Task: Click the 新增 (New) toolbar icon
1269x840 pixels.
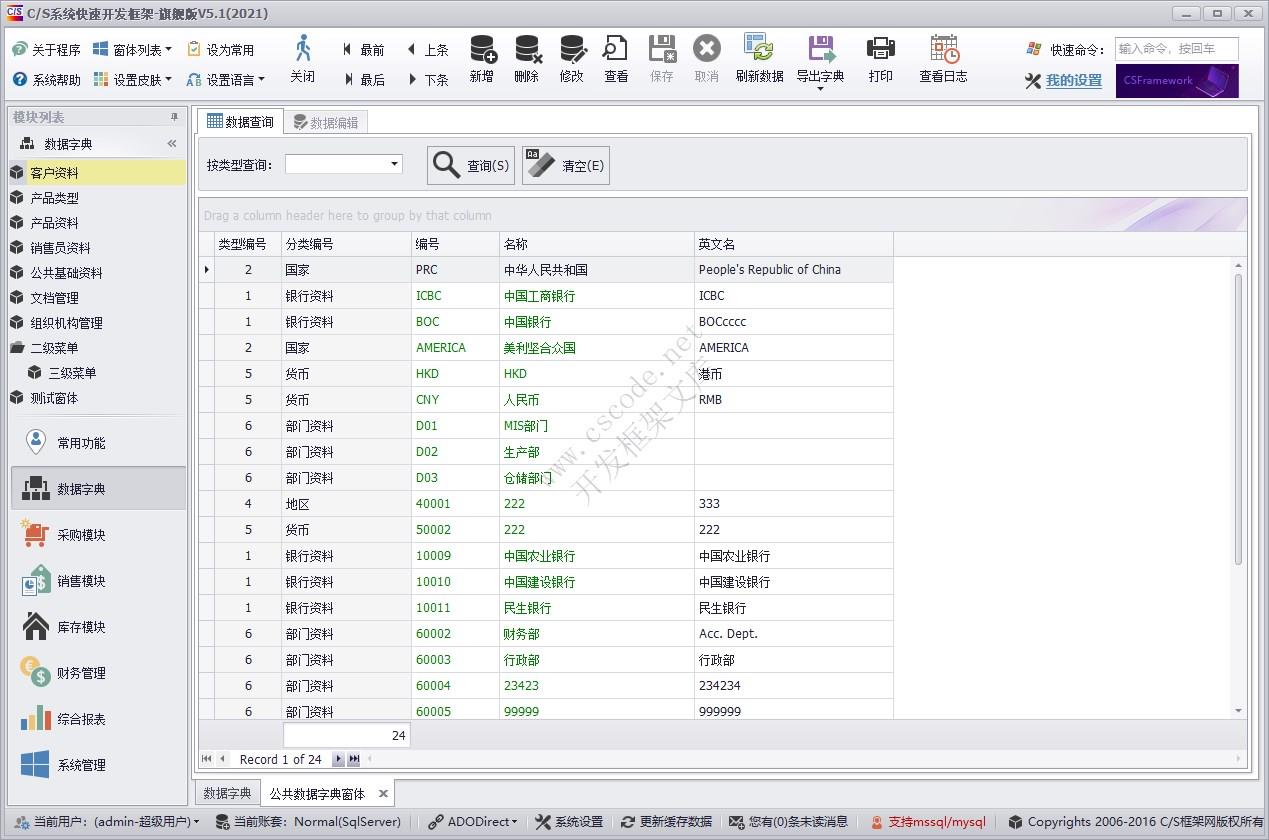Action: click(481, 60)
